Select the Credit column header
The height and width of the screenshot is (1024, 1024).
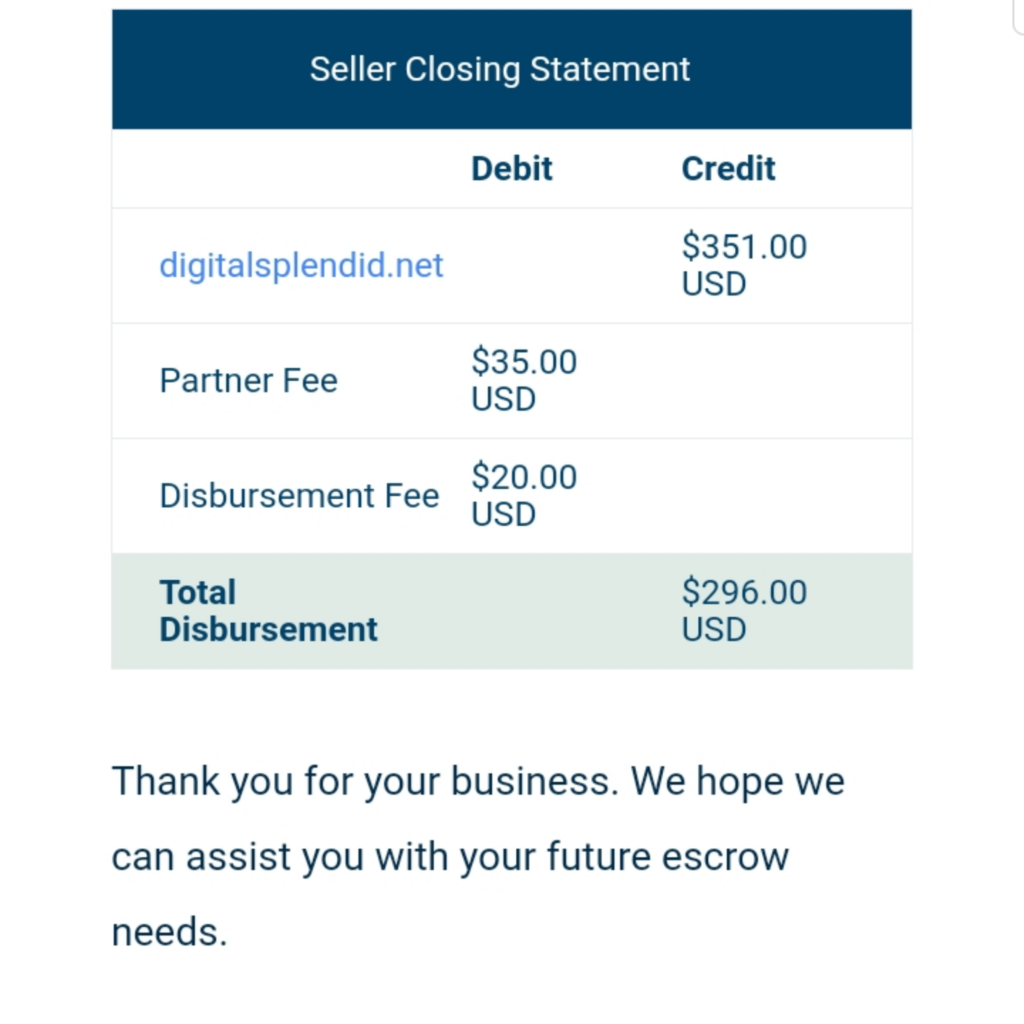[728, 168]
